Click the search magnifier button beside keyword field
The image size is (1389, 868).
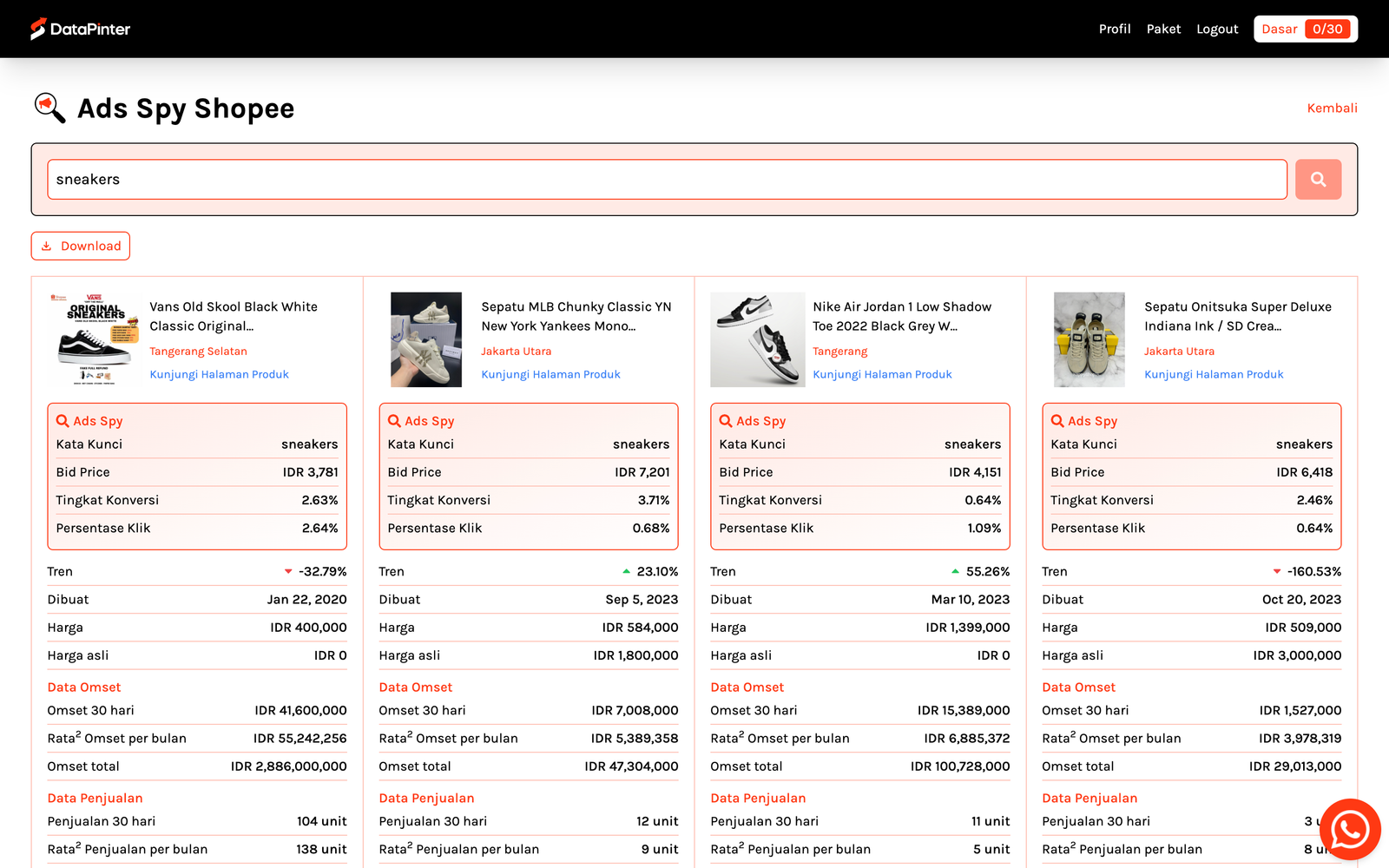1318,179
